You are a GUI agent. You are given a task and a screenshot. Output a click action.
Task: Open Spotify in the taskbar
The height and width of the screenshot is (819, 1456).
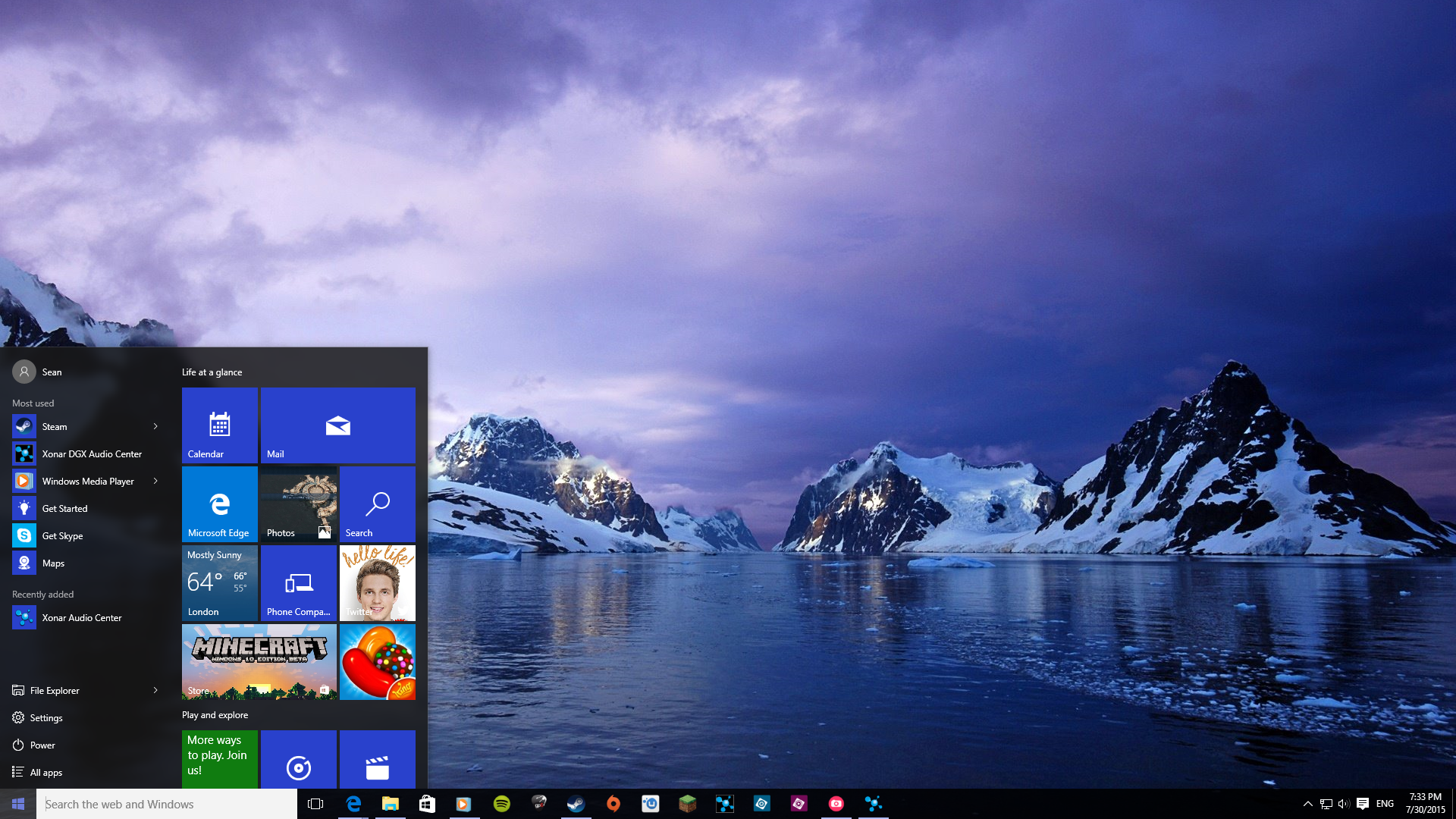(501, 803)
